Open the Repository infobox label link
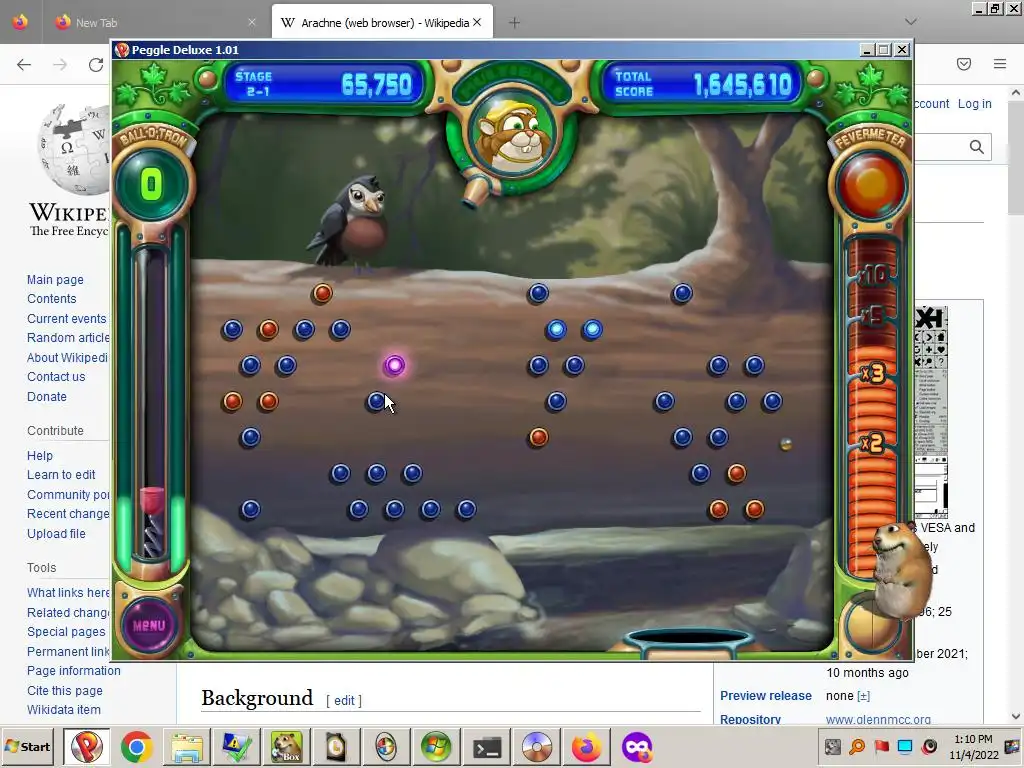Image resolution: width=1024 pixels, height=768 pixels. tap(750, 718)
